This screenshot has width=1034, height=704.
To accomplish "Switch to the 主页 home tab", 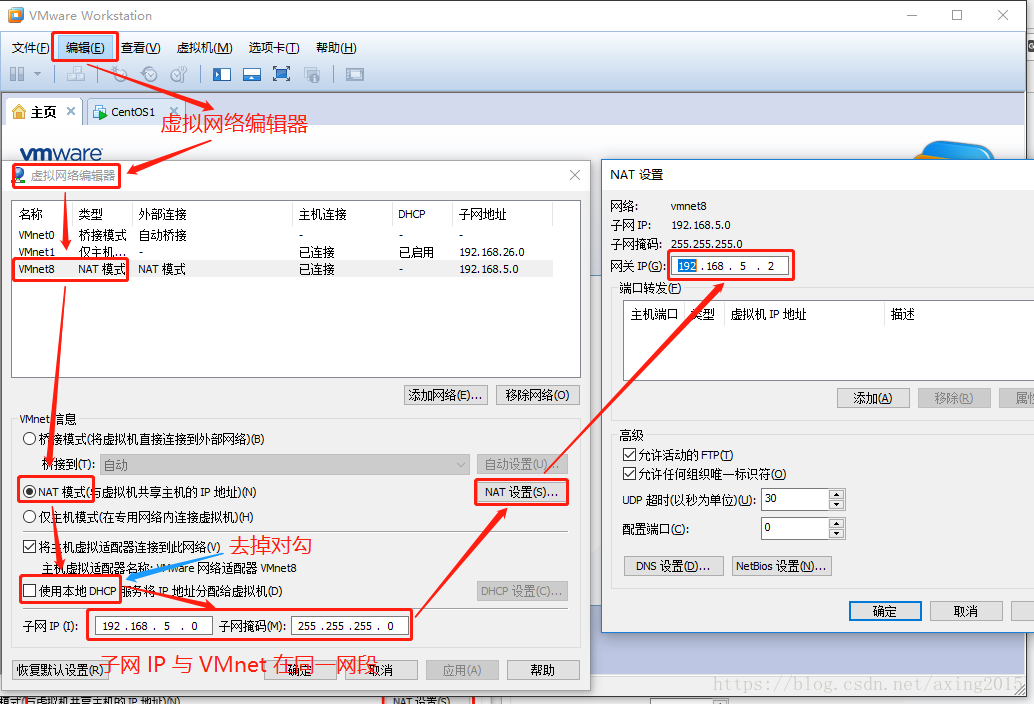I will pyautogui.click(x=44, y=112).
